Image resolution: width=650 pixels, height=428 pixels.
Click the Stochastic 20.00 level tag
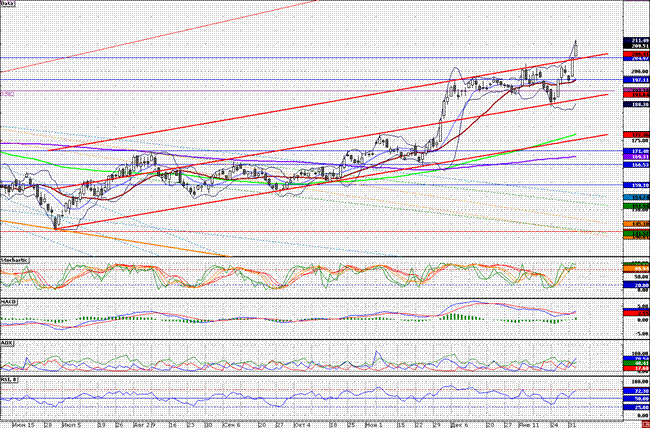pyautogui.click(x=636, y=285)
